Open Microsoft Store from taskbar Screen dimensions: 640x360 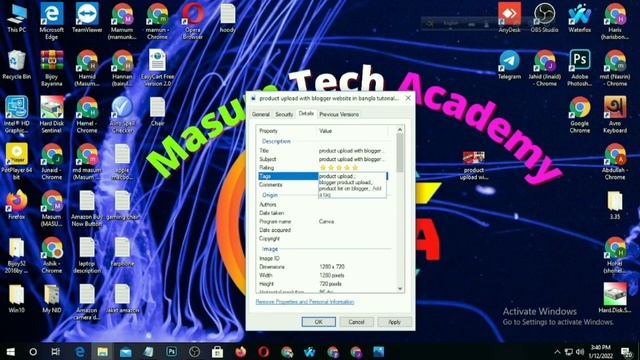click(217, 352)
